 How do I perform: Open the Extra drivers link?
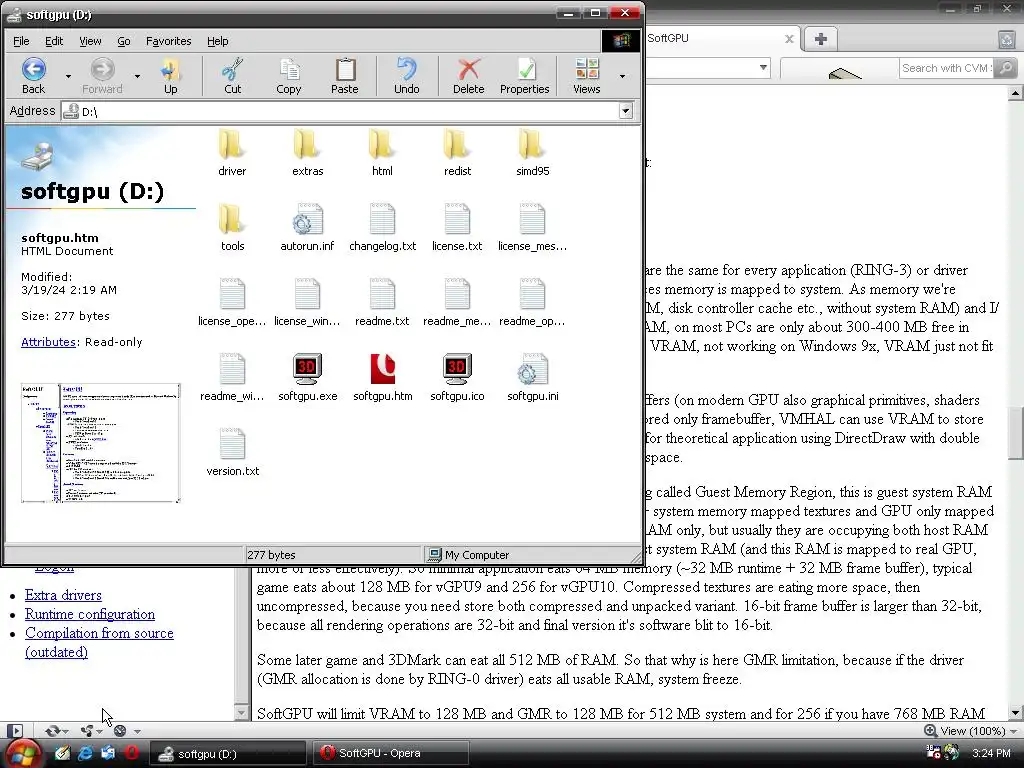coord(63,595)
